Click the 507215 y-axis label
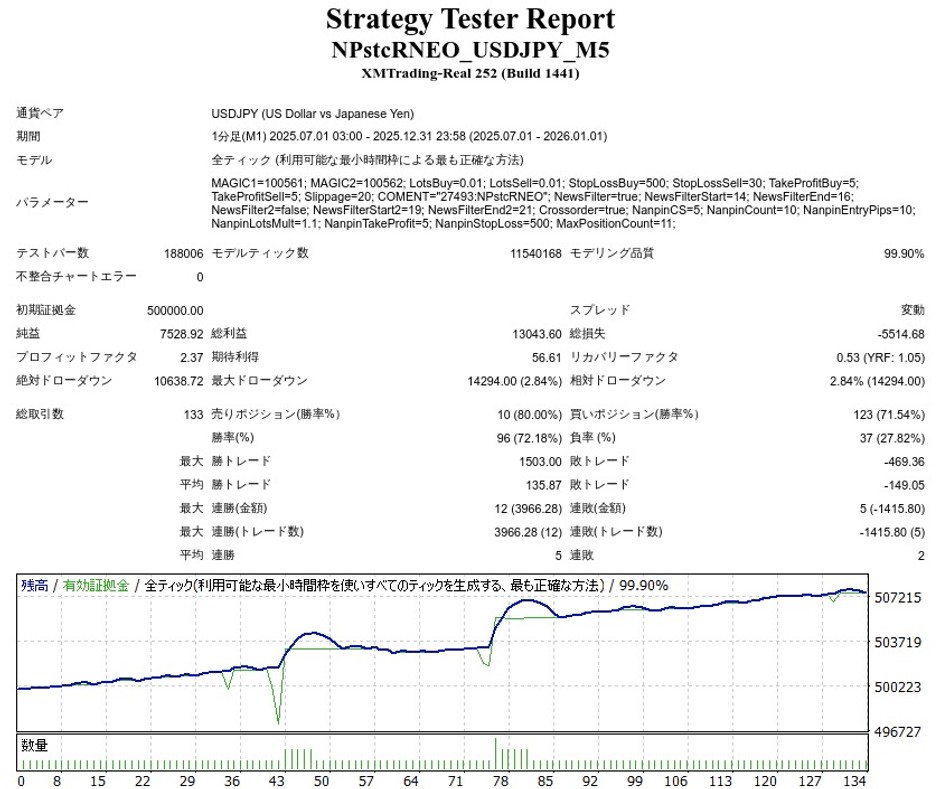The image size is (940, 789). 897,597
